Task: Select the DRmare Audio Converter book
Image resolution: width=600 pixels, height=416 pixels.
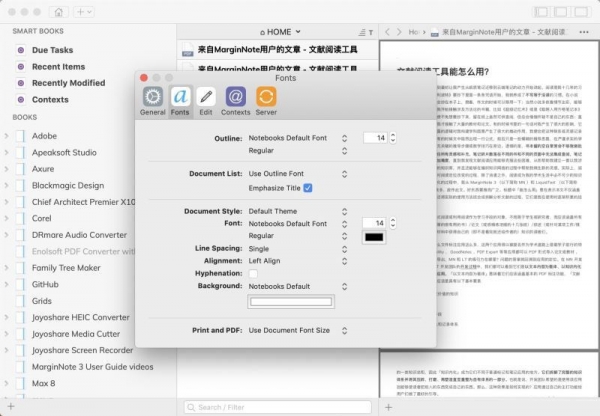Action: 79,235
